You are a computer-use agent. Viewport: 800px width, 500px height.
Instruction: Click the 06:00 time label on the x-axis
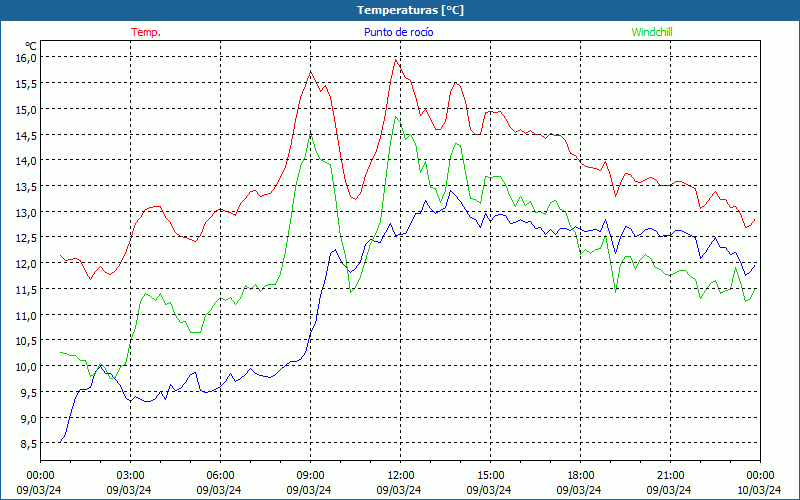pos(220,475)
